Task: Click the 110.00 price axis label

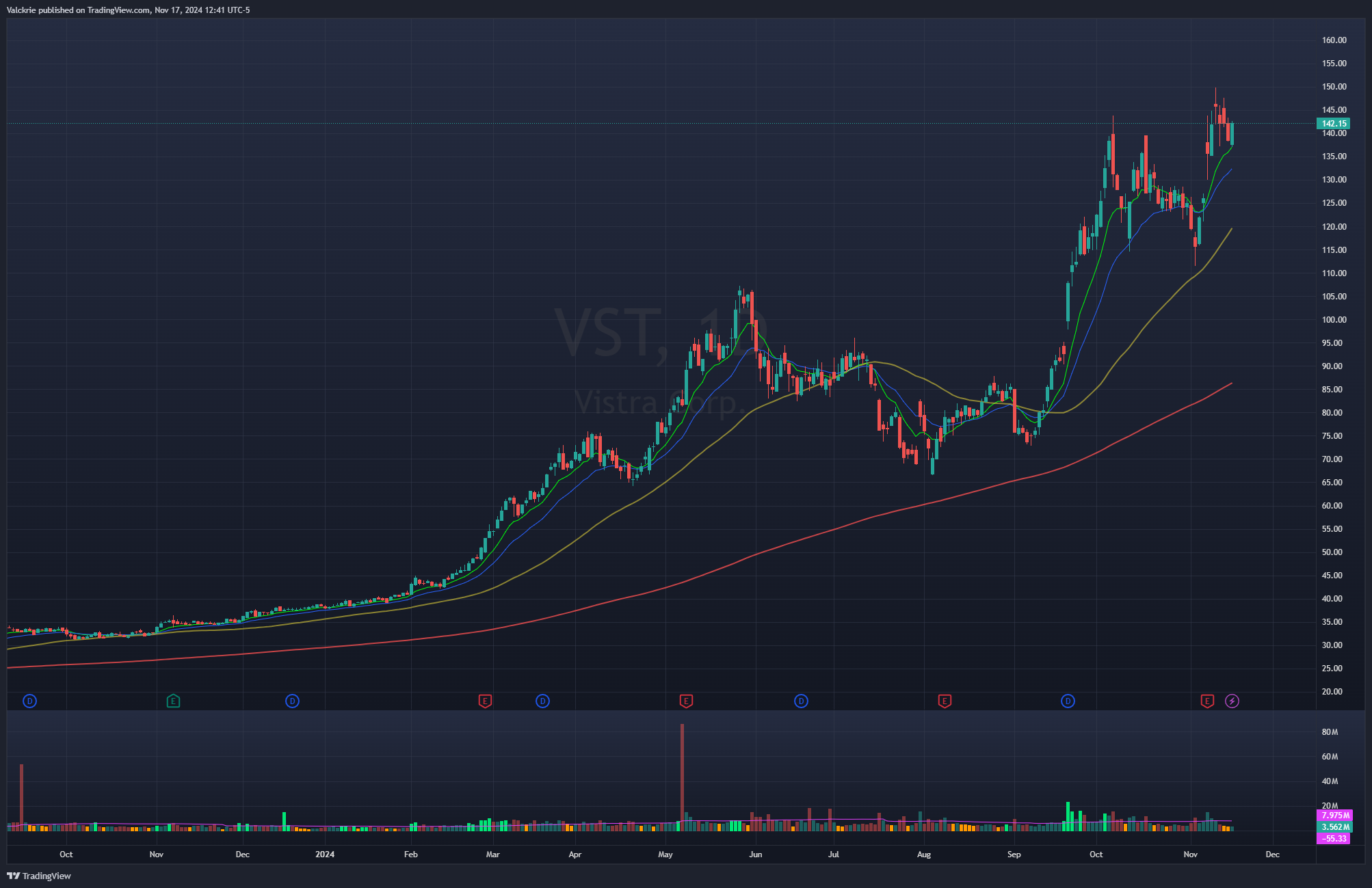Action: click(x=1334, y=273)
